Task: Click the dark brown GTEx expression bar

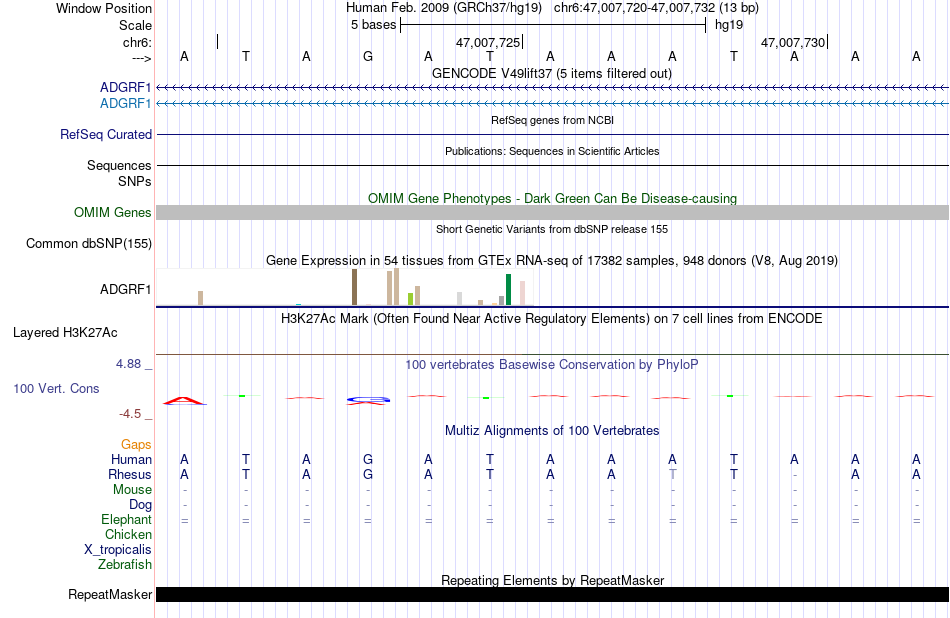Action: pos(354,287)
